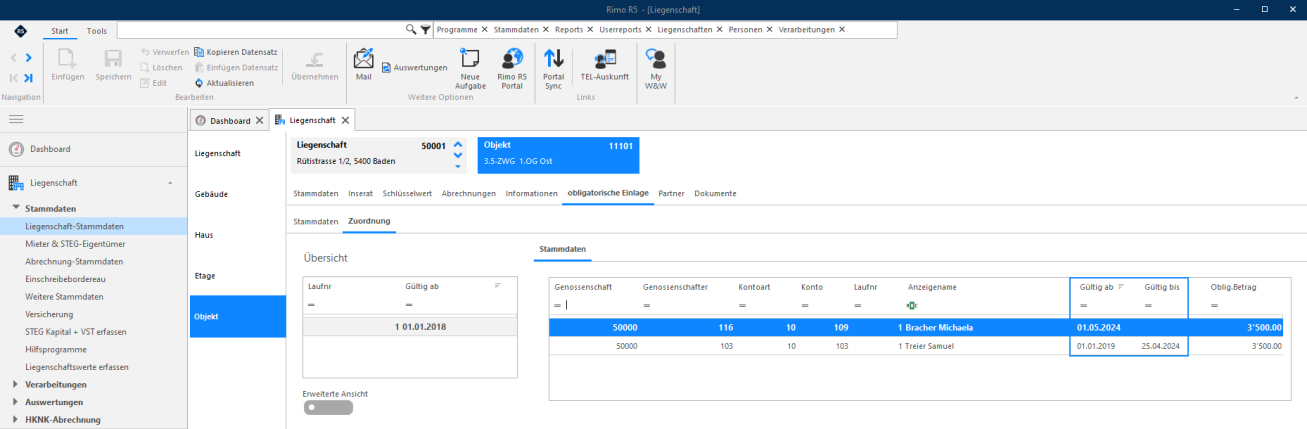Toggle the hamburger sidebar menu
Image resolution: width=1307 pixels, height=429 pixels.
point(16,119)
